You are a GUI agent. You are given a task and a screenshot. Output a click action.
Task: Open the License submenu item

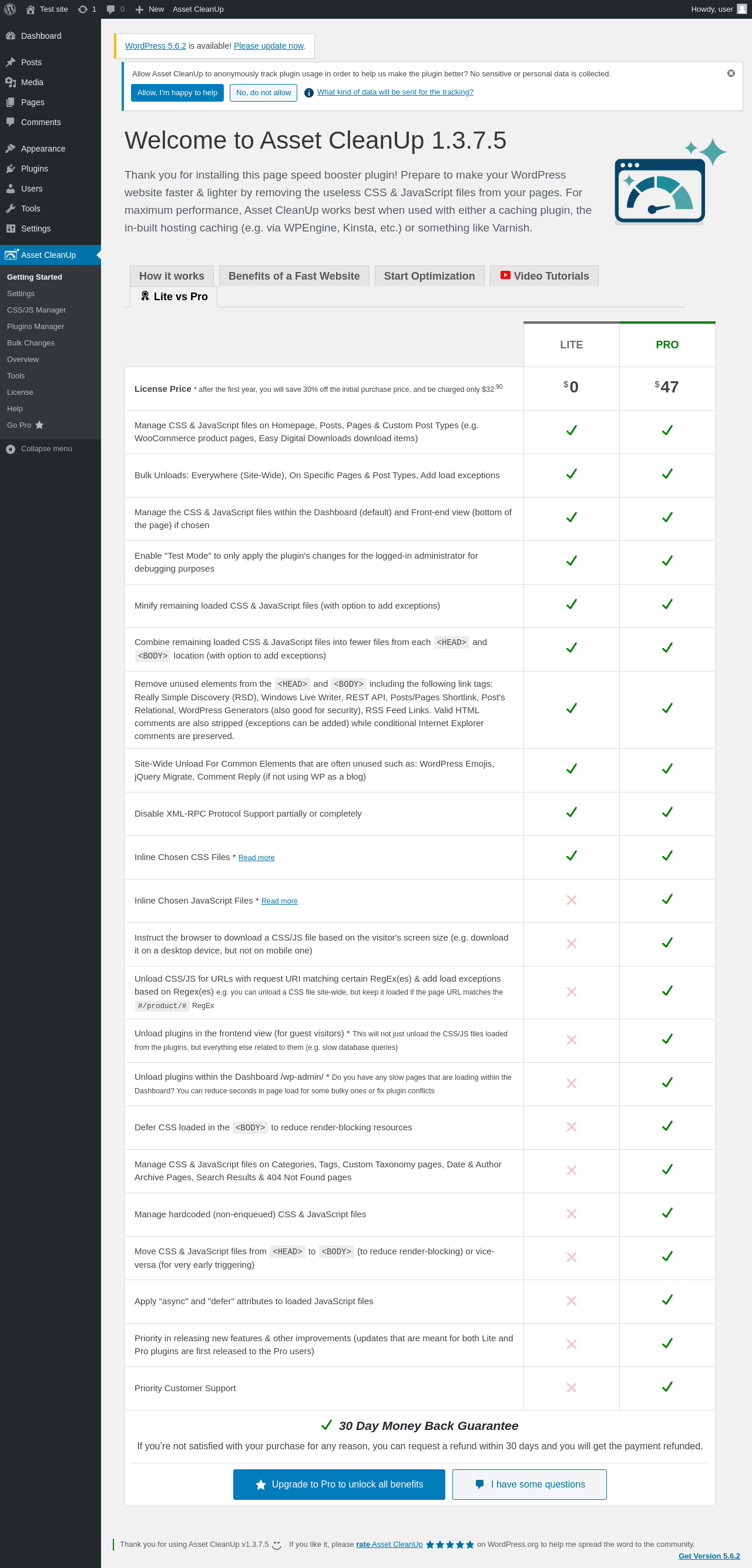point(20,392)
